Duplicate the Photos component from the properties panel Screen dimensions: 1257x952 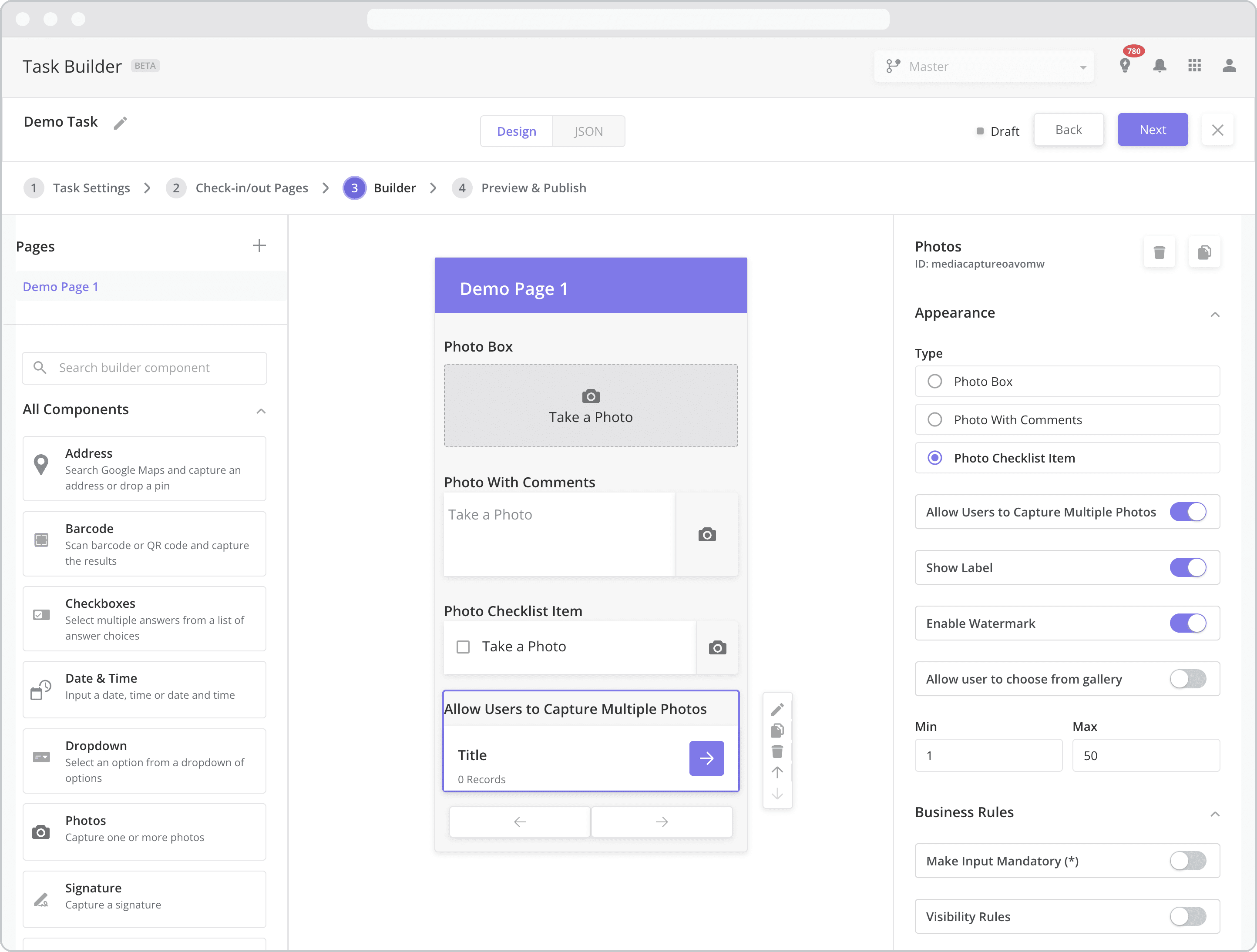(x=1204, y=252)
